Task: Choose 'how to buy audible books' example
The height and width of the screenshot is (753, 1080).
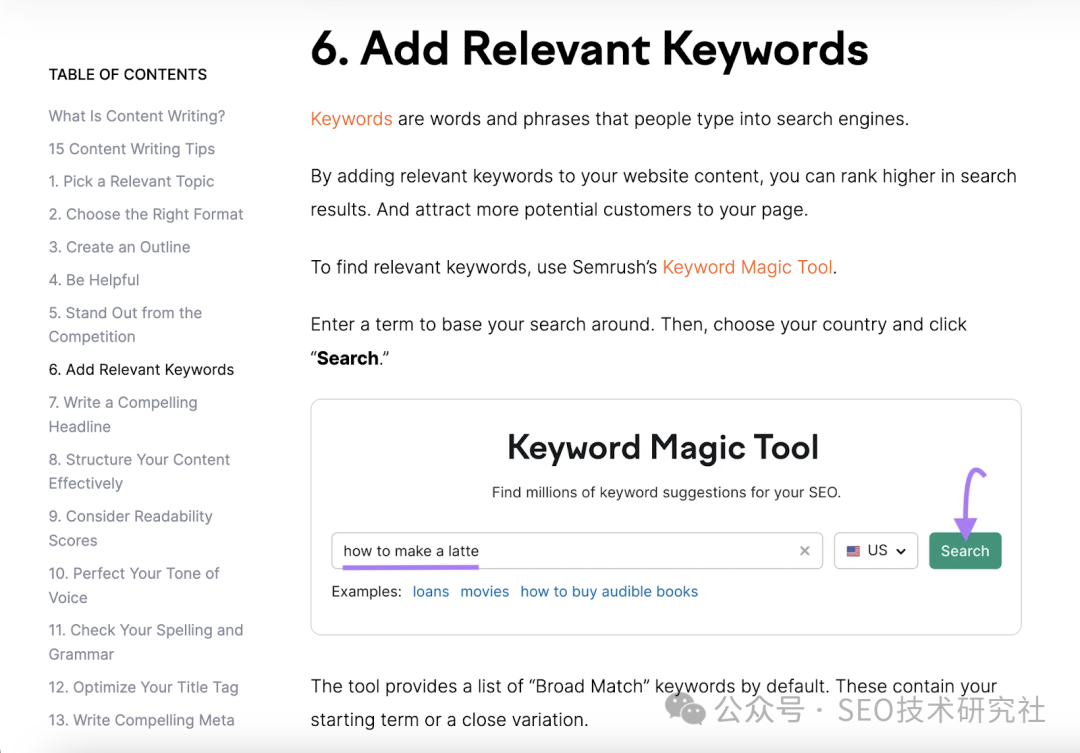Action: pos(609,592)
